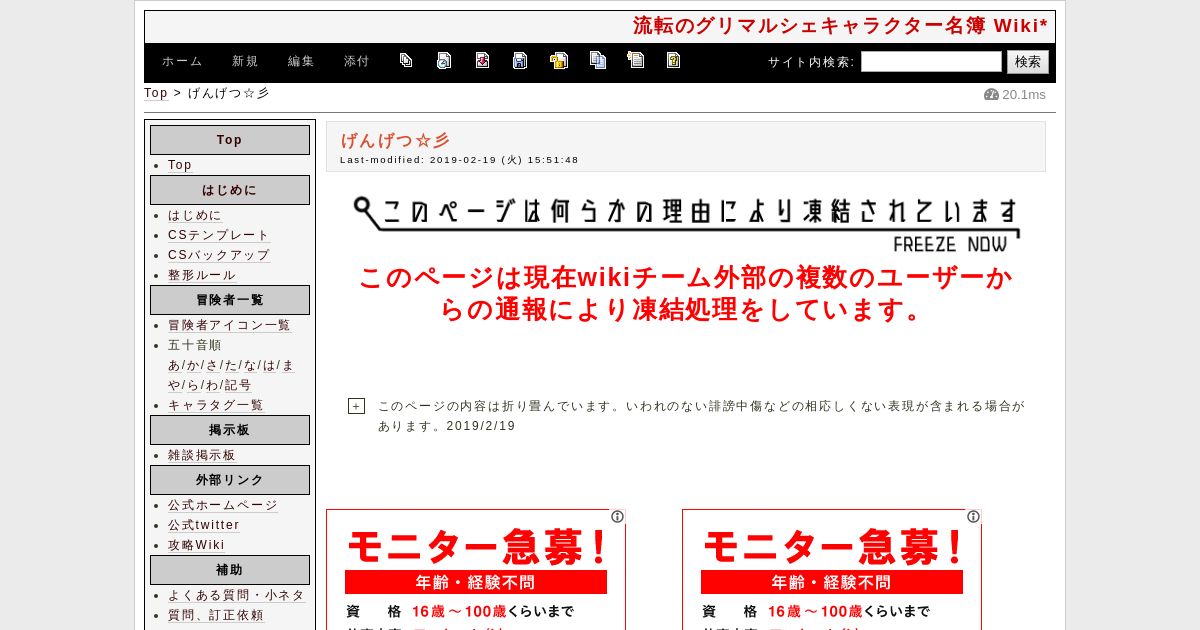The image size is (1200, 630).
Task: Click the right モニター急募 advertisement
Action: 832,570
